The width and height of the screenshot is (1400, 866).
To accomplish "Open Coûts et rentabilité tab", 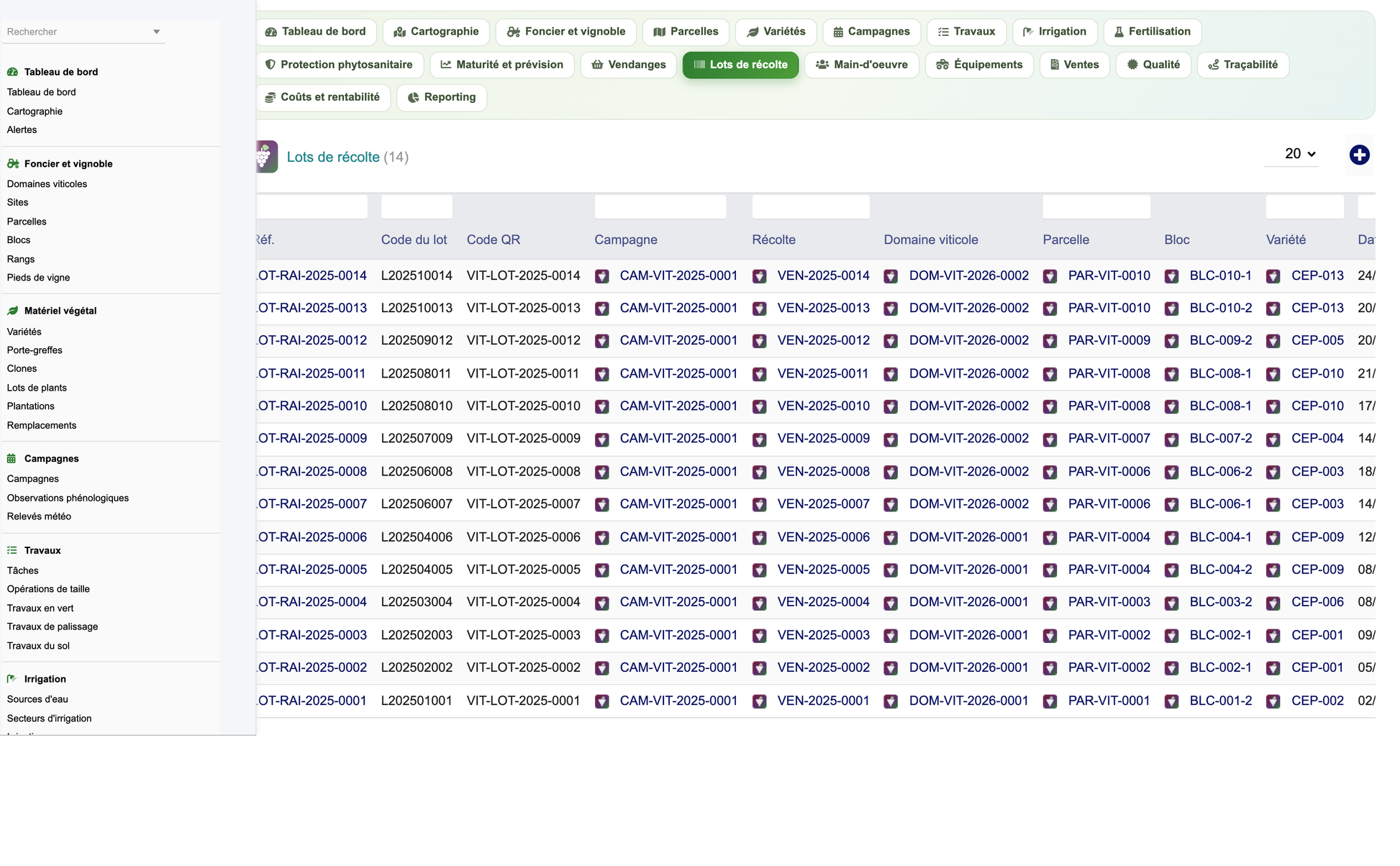I will coord(323,97).
